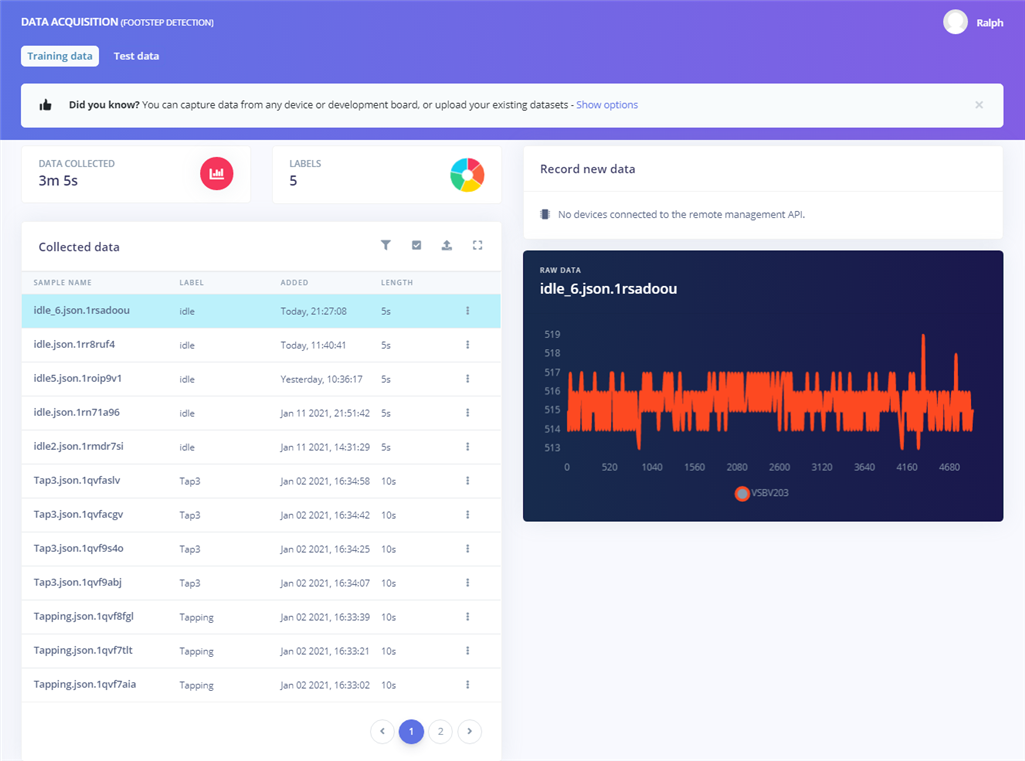This screenshot has width=1025, height=761.
Task: Open the filter icon in Collected data
Action: click(386, 245)
